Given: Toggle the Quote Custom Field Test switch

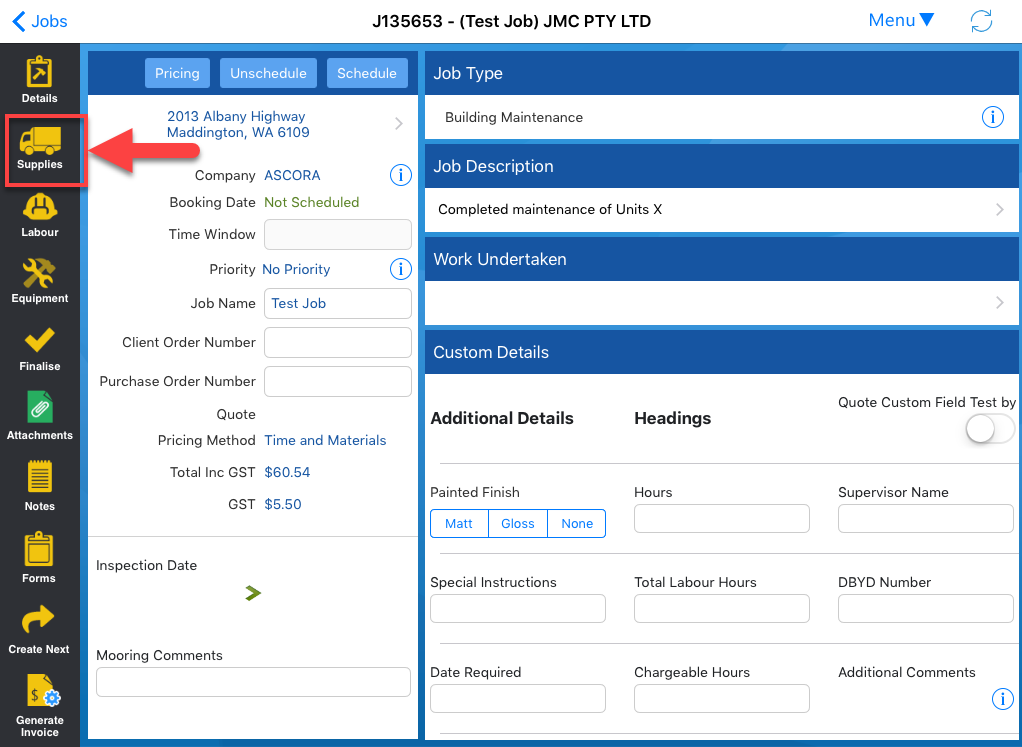Looking at the screenshot, I should coord(989,429).
